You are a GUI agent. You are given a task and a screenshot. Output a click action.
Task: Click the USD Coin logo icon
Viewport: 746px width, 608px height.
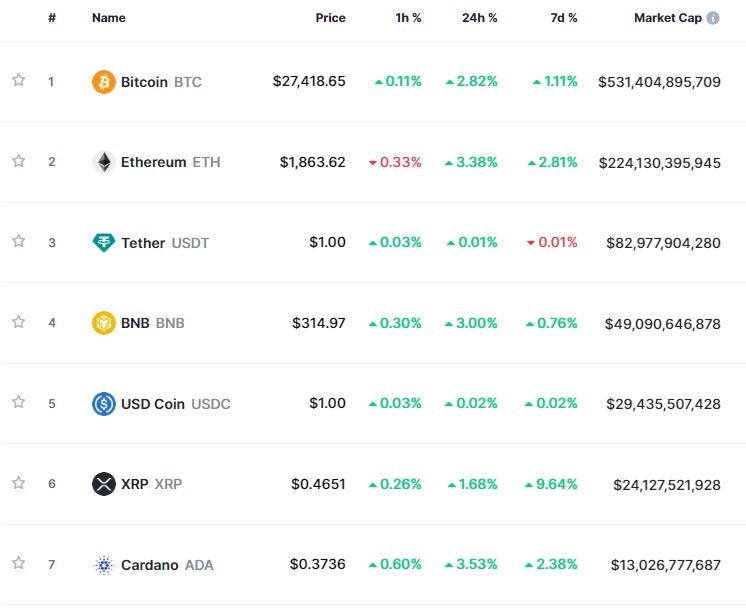[x=104, y=404]
